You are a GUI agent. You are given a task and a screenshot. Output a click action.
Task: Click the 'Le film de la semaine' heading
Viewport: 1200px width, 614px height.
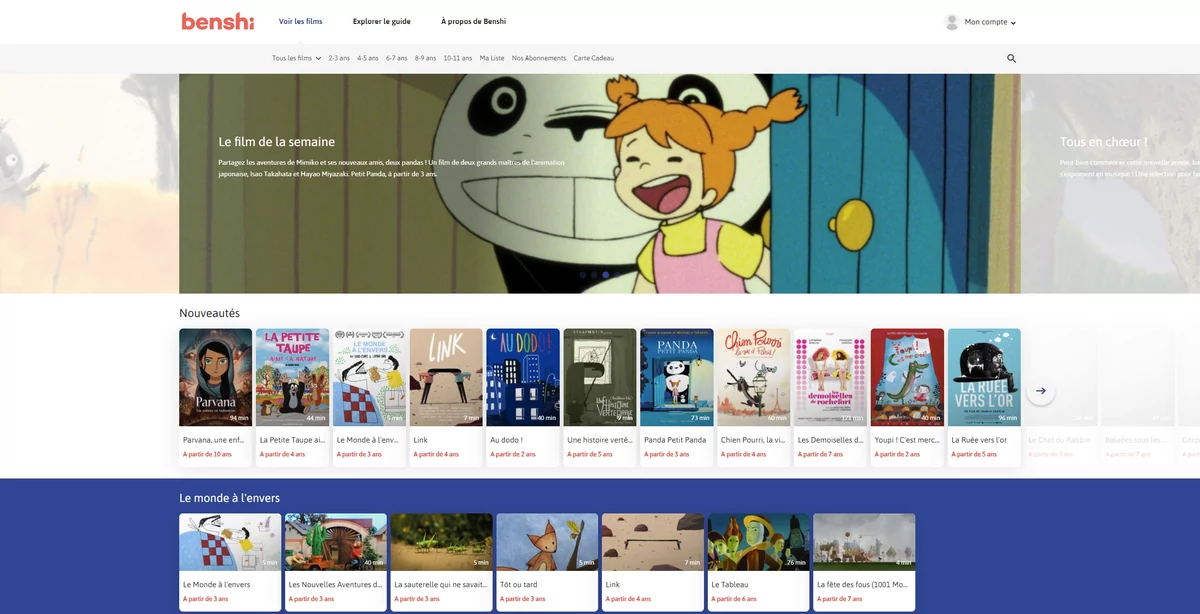coord(277,142)
